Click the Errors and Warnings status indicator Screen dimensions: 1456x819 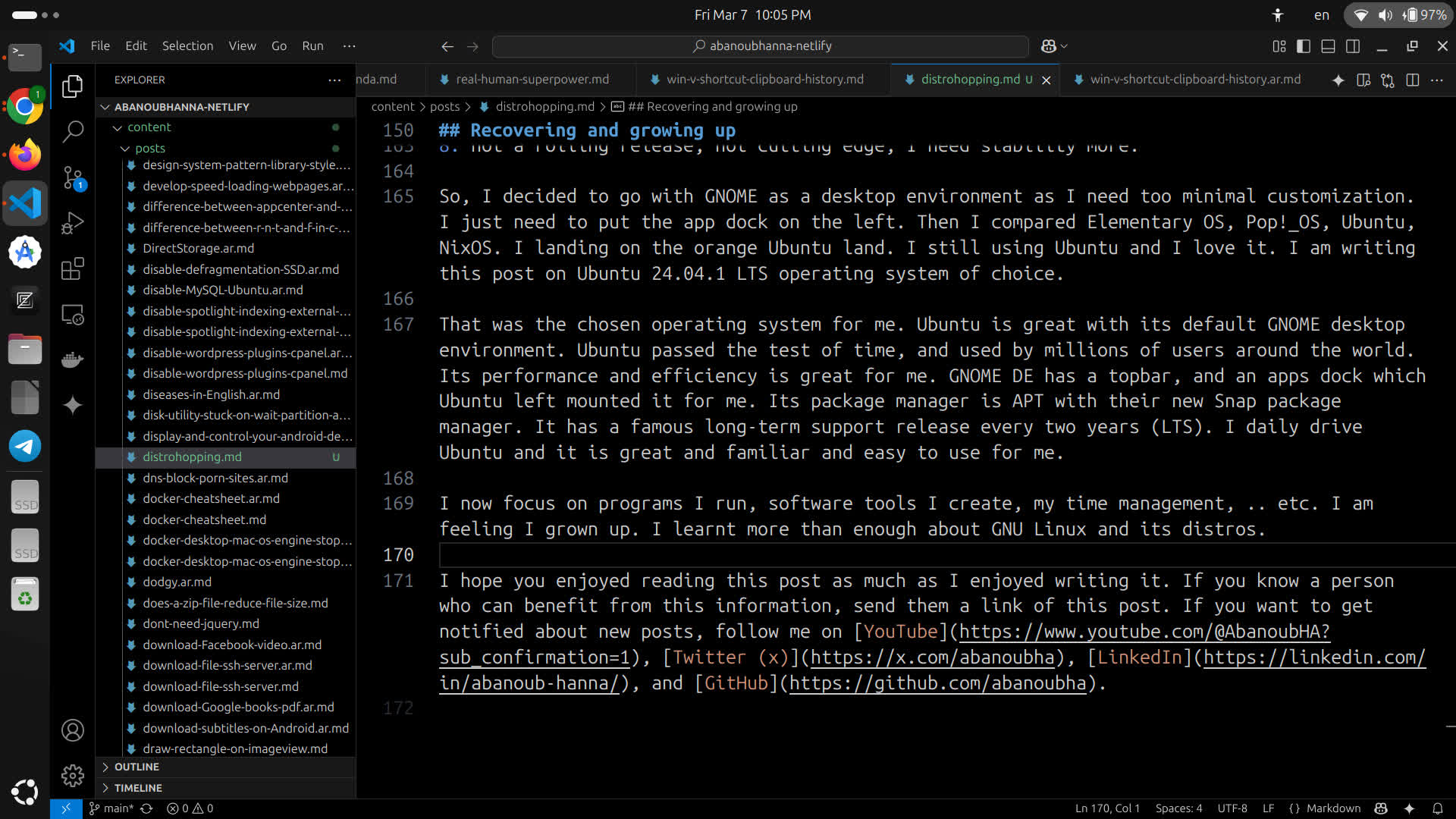click(x=190, y=808)
